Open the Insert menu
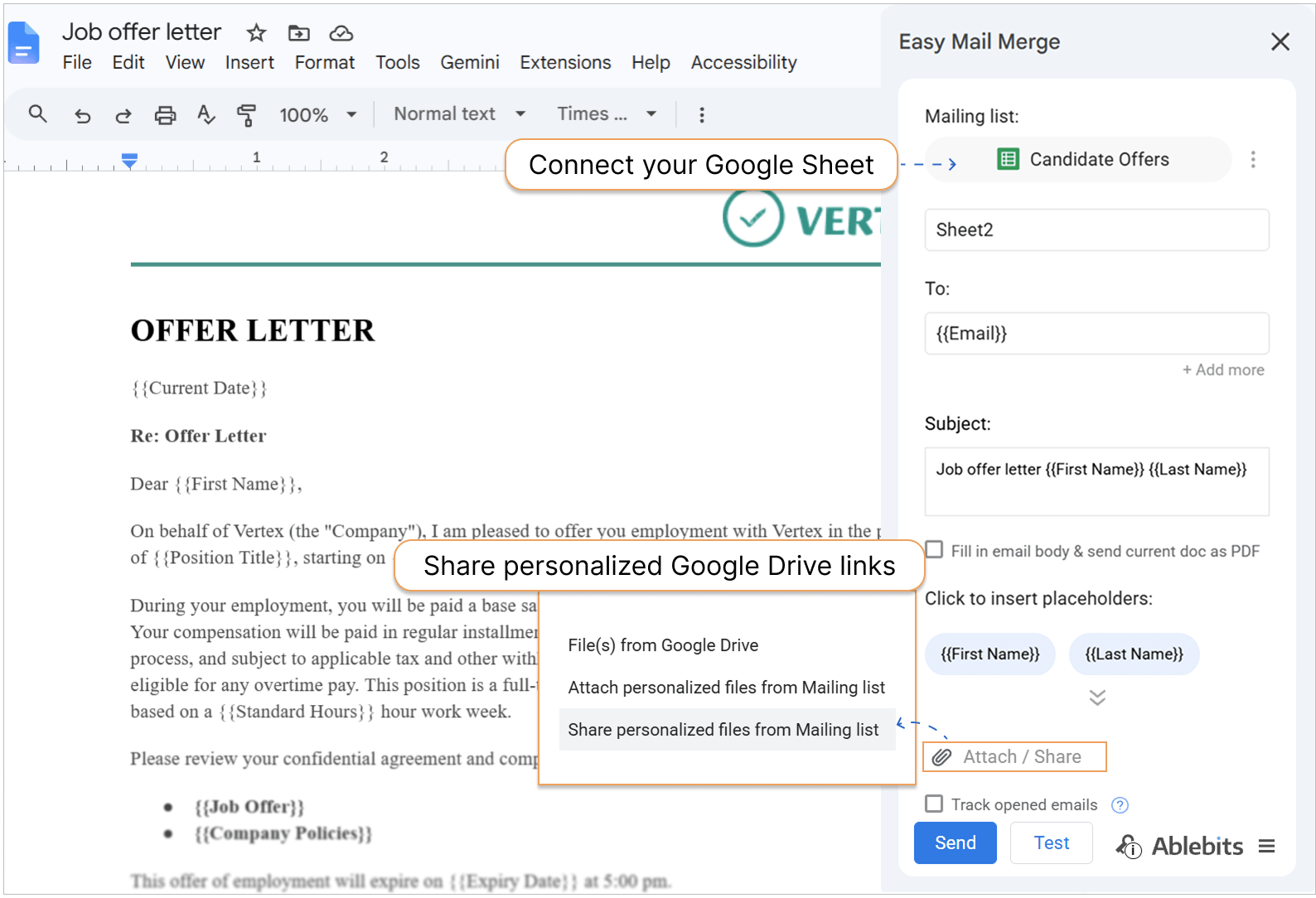This screenshot has width=1316, height=898. pyautogui.click(x=249, y=63)
